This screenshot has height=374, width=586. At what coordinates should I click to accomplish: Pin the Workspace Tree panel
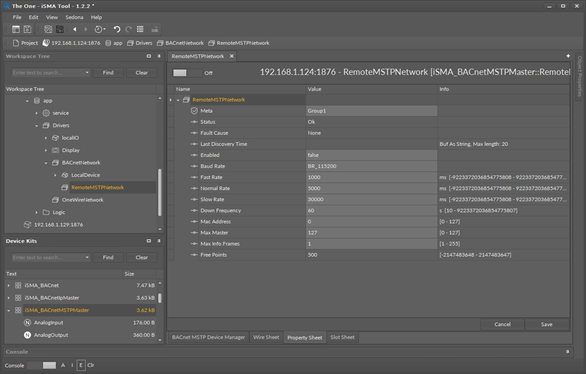pos(159,56)
